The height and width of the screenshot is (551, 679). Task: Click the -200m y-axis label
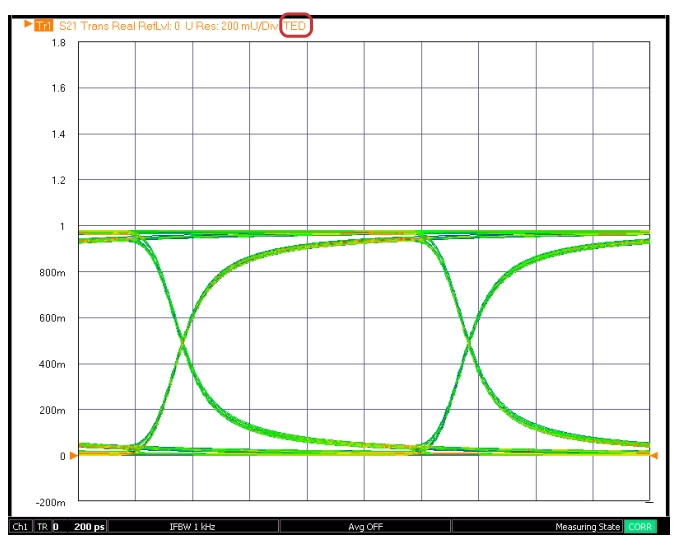click(x=51, y=502)
